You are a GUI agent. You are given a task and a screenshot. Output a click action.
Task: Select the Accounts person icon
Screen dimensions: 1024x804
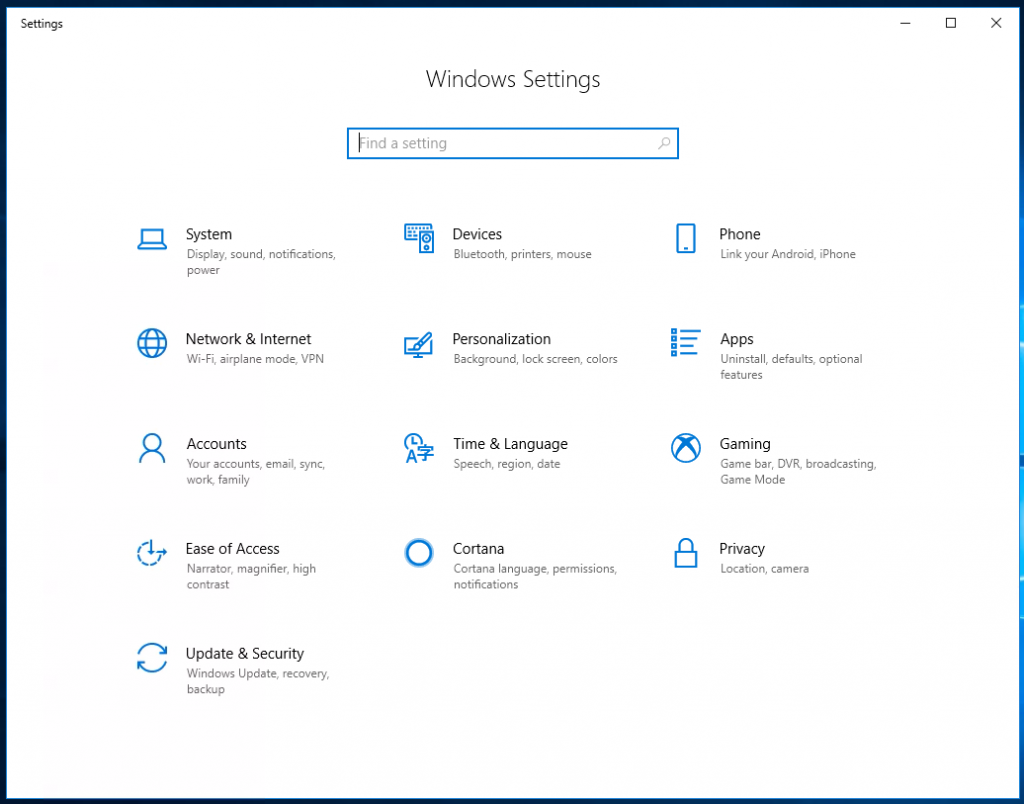(151, 448)
